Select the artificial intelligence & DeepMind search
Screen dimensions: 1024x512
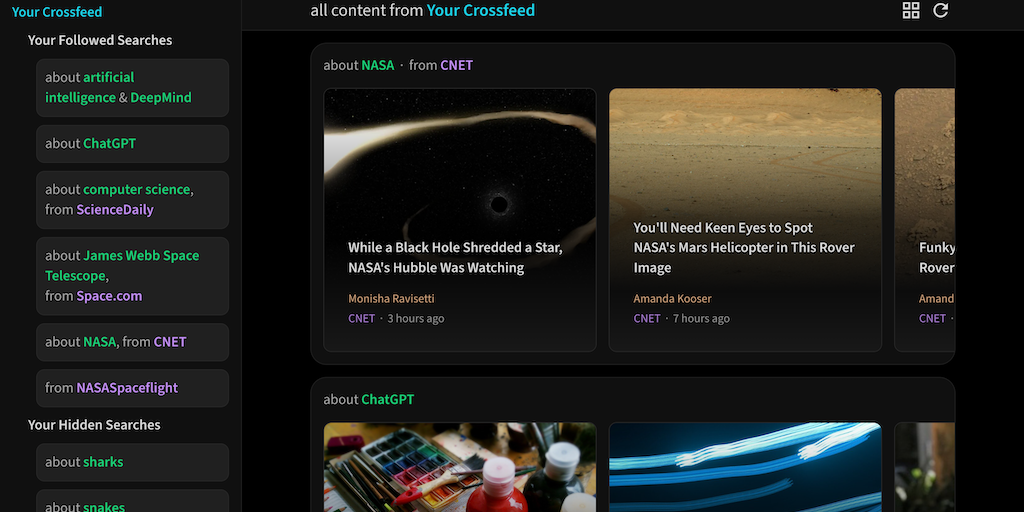pyautogui.click(x=133, y=88)
